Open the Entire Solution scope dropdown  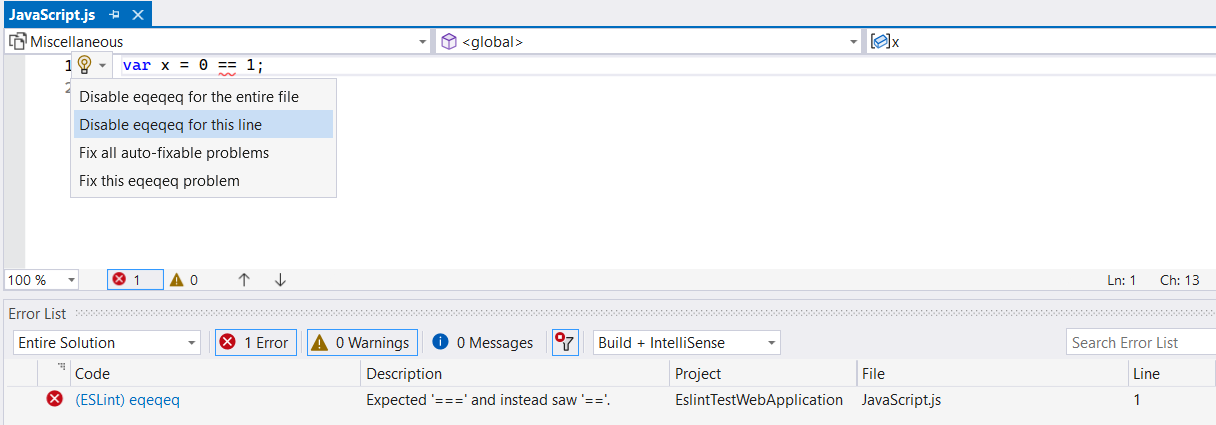coord(107,343)
